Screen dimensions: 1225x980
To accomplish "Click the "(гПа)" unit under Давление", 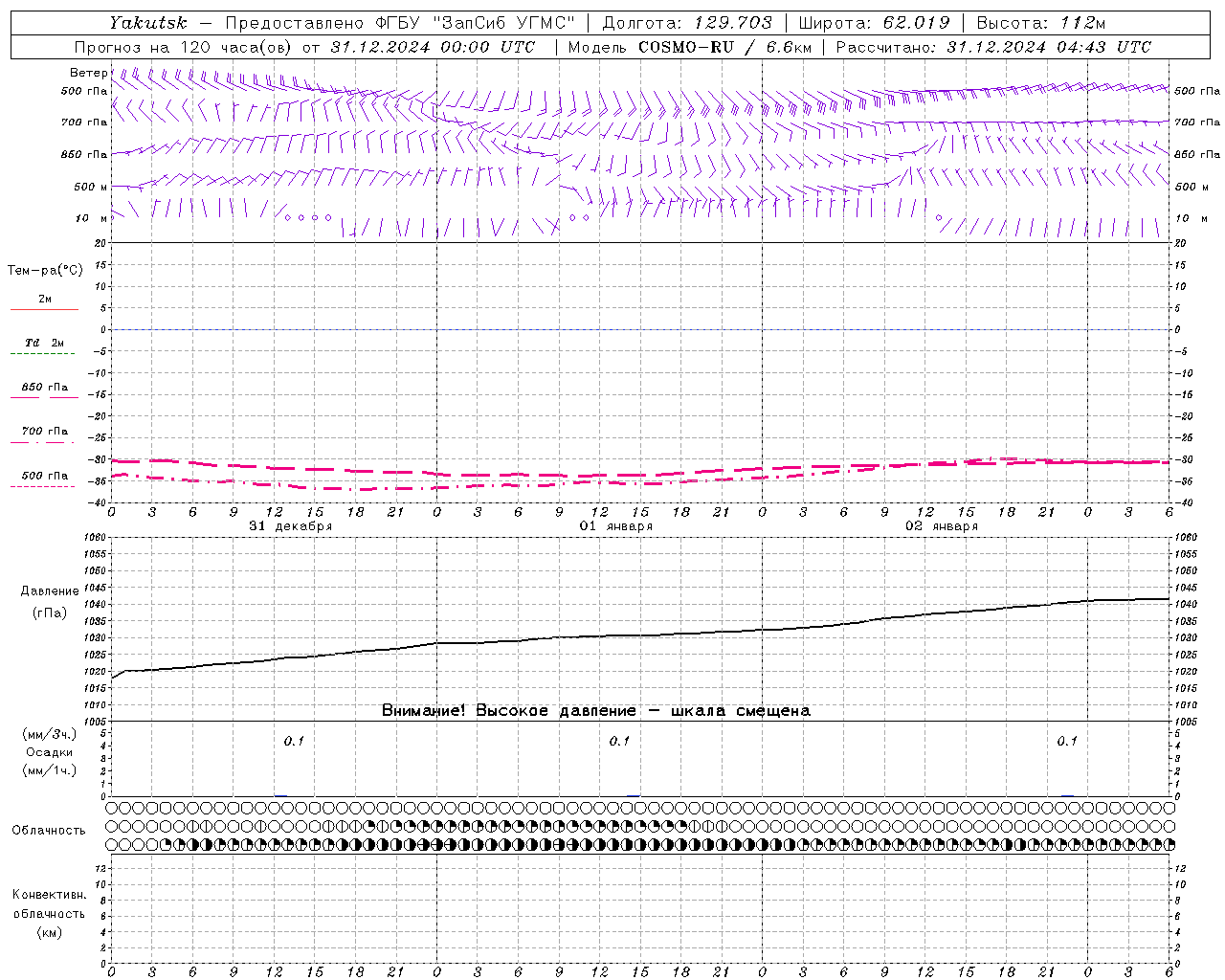I will 50,612.
